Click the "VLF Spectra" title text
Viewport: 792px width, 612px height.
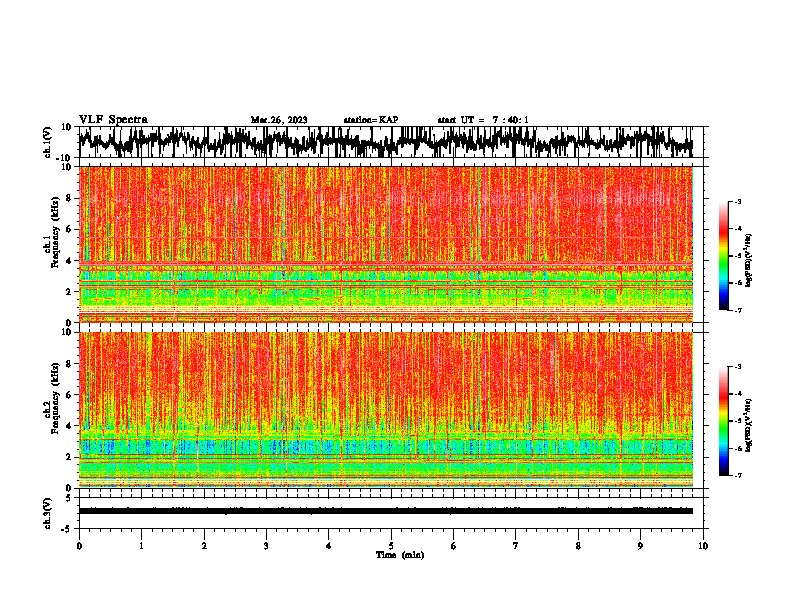click(x=113, y=120)
